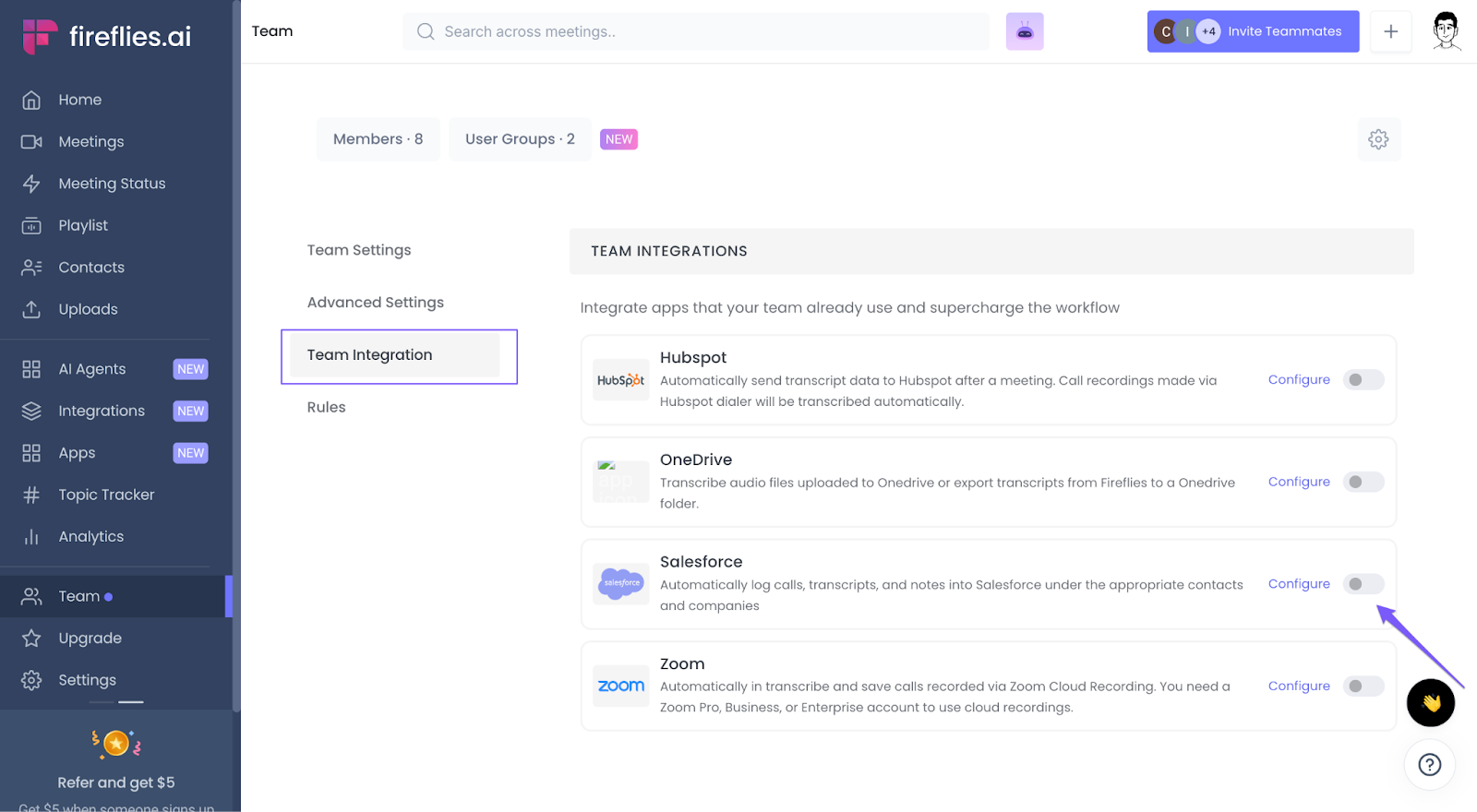
Task: Click the Hubspot logo icon
Action: 620,379
